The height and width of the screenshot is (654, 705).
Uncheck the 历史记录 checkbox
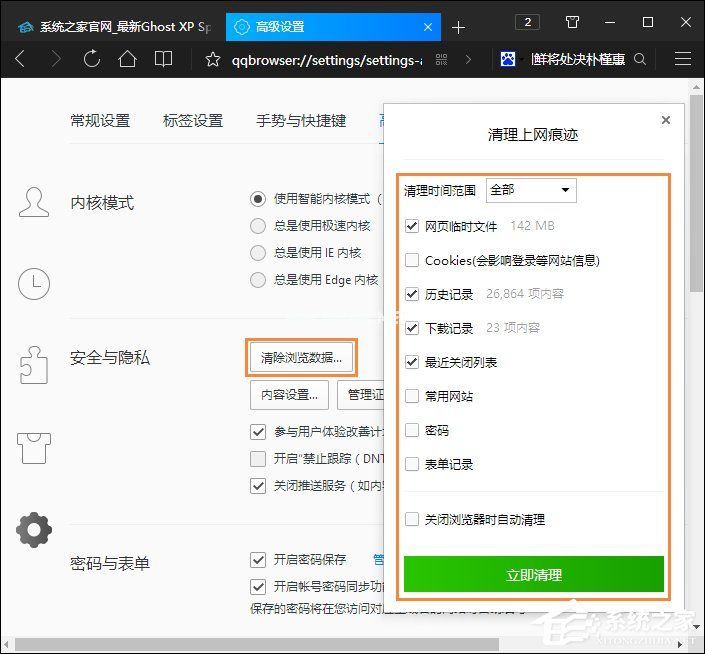point(412,294)
